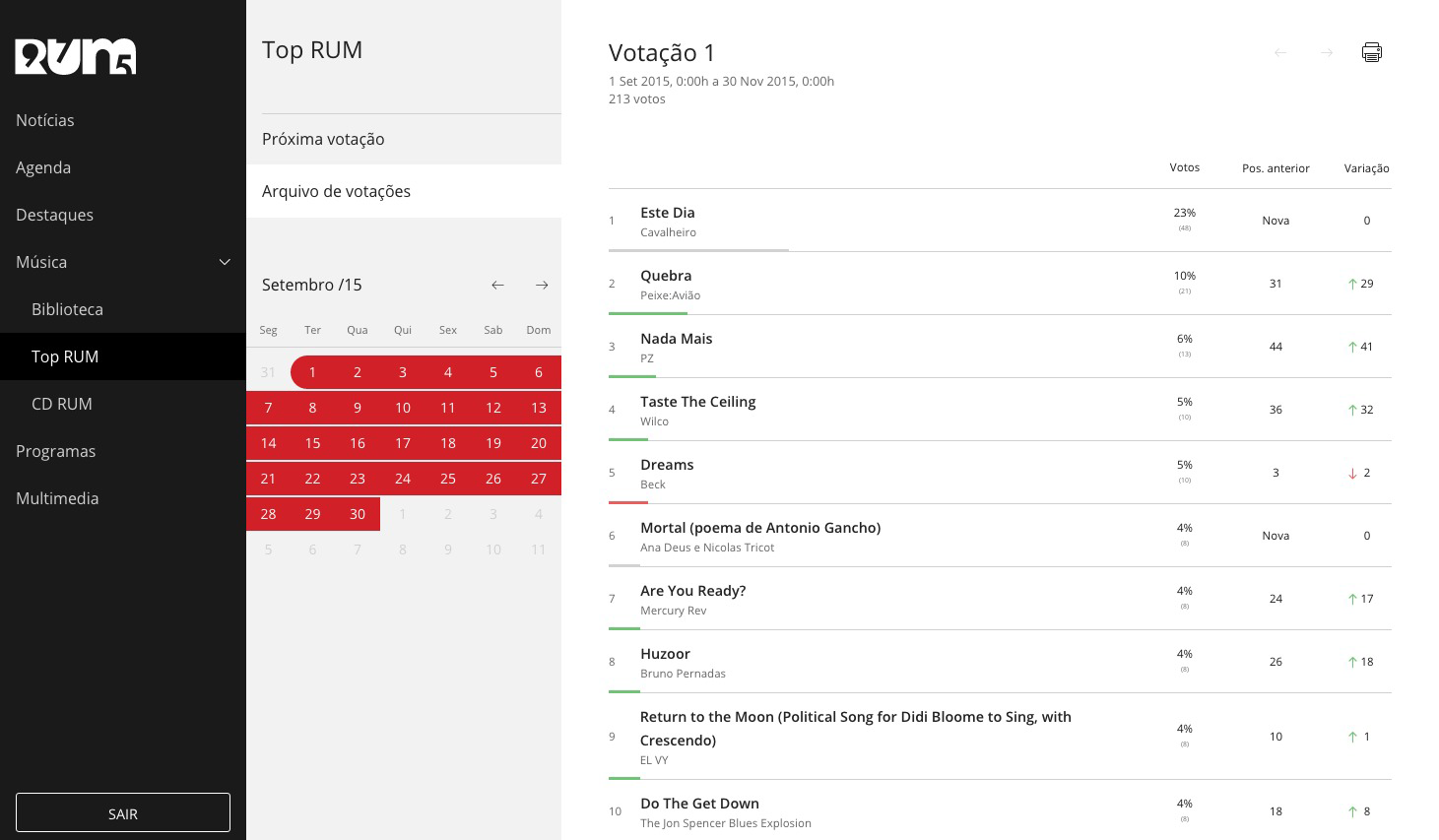Open song Dreams by Beck

click(667, 465)
